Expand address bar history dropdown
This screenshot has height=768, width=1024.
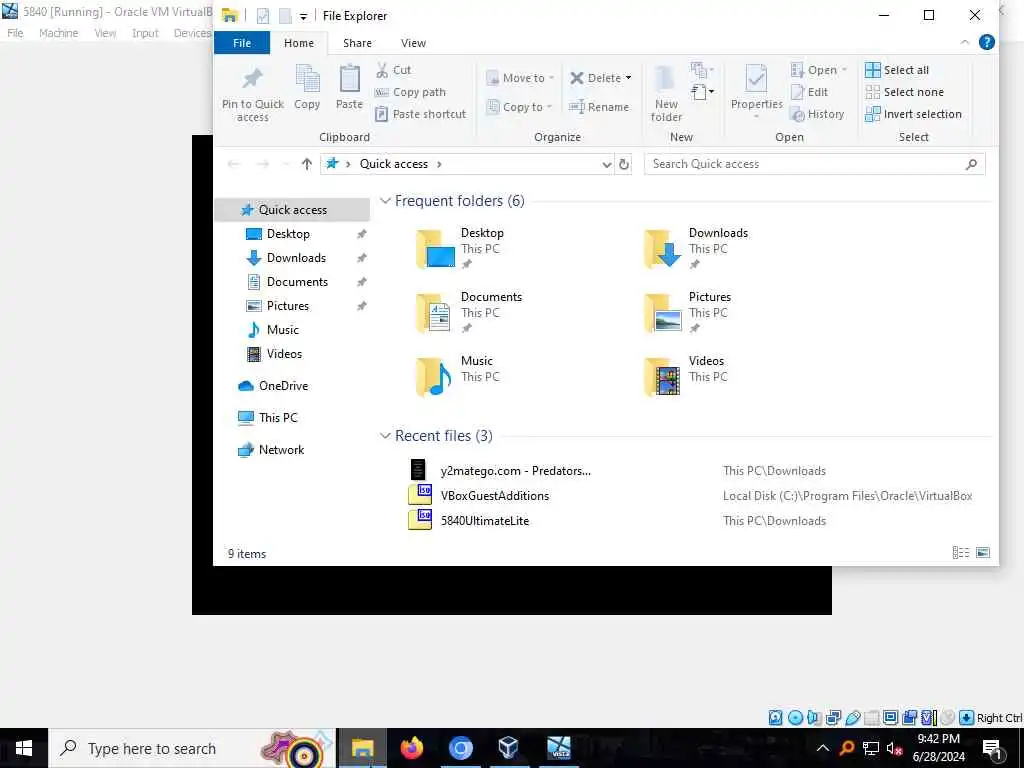tap(607, 165)
